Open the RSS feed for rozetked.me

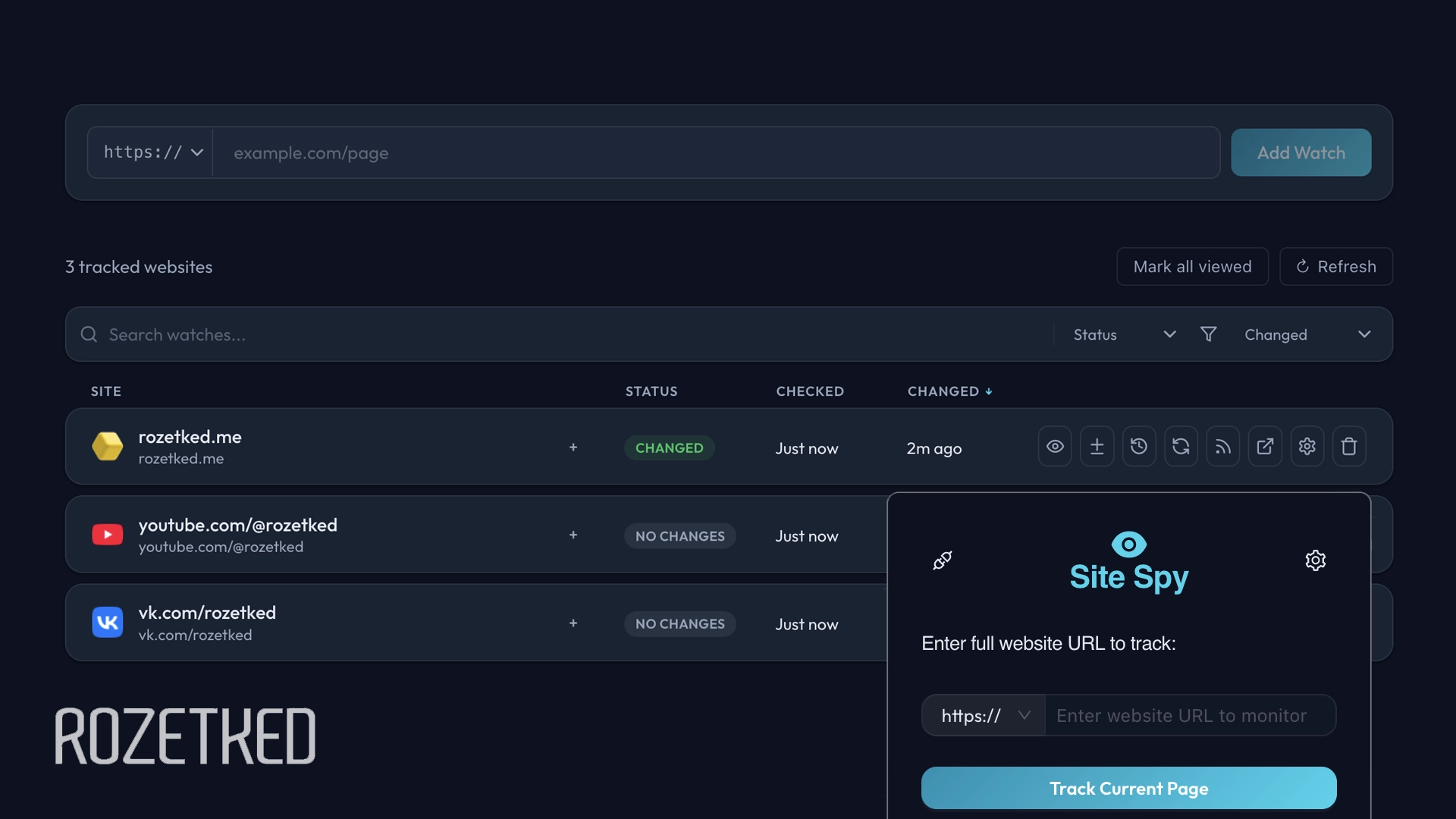click(1223, 447)
